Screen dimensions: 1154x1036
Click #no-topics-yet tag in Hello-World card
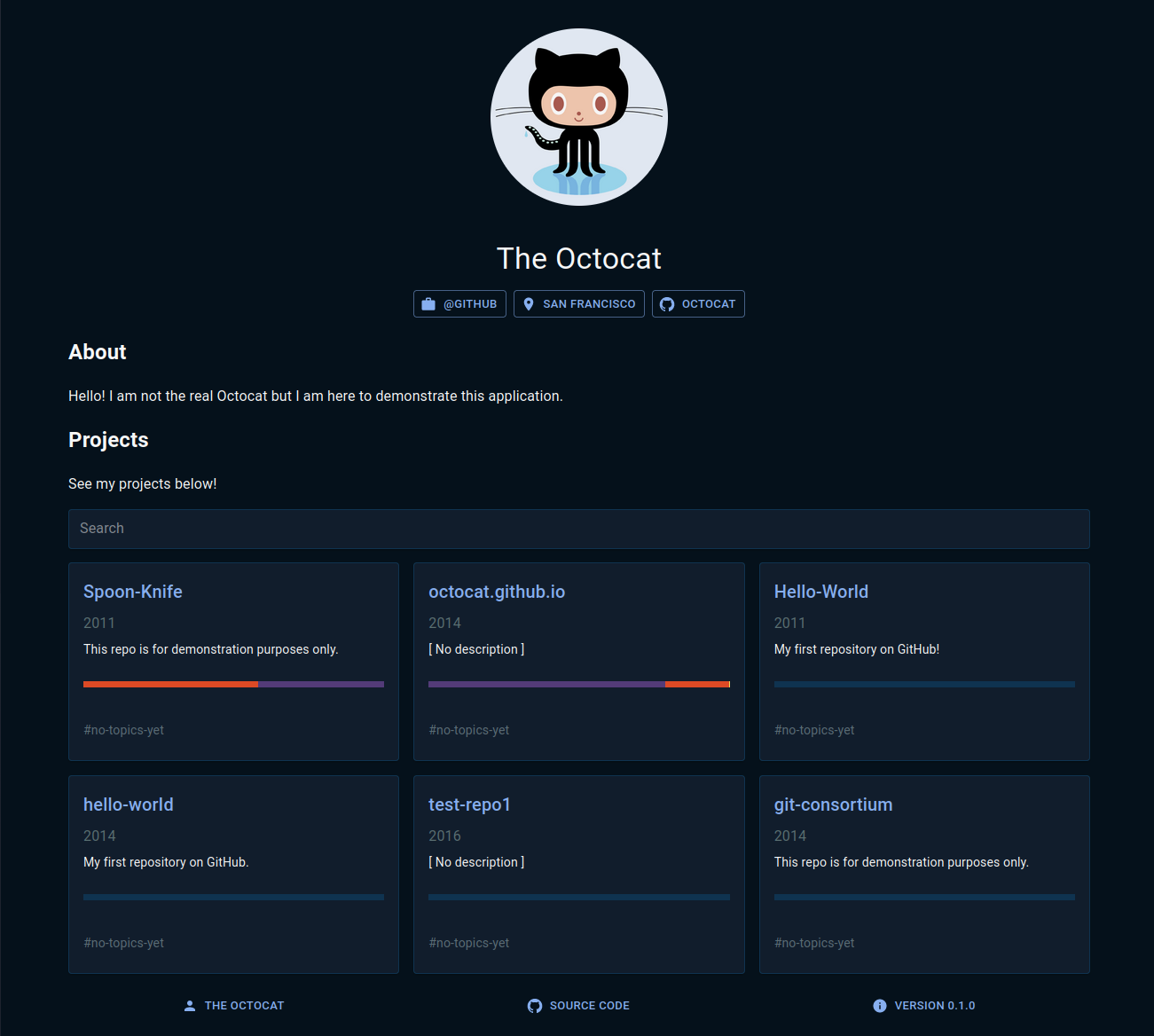814,730
